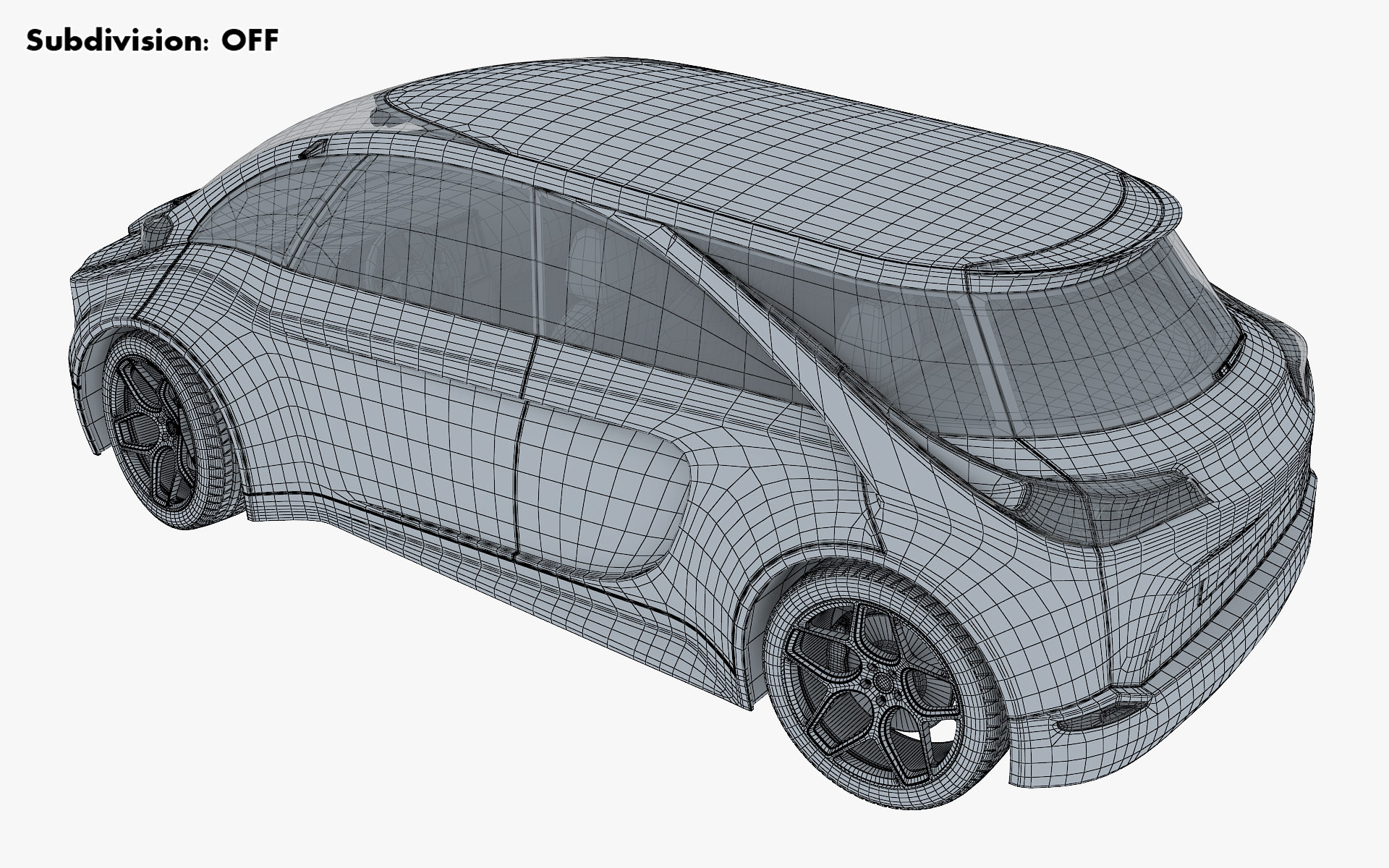Click the Subdivision: OFF label text
The height and width of the screenshot is (868, 1389).
[x=152, y=41]
